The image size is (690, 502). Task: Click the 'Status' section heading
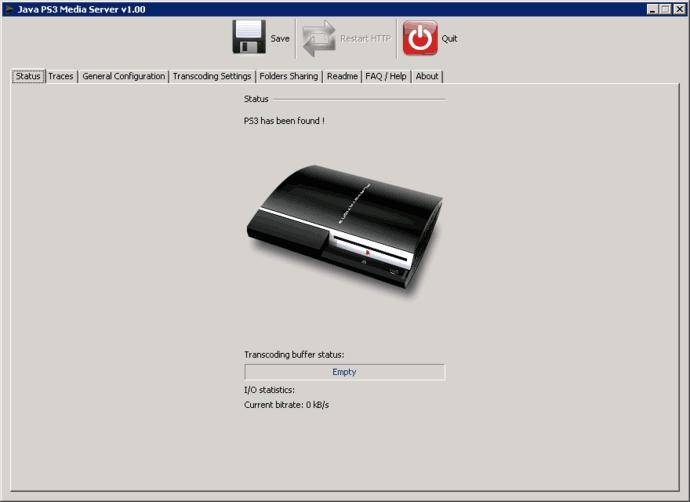point(256,99)
